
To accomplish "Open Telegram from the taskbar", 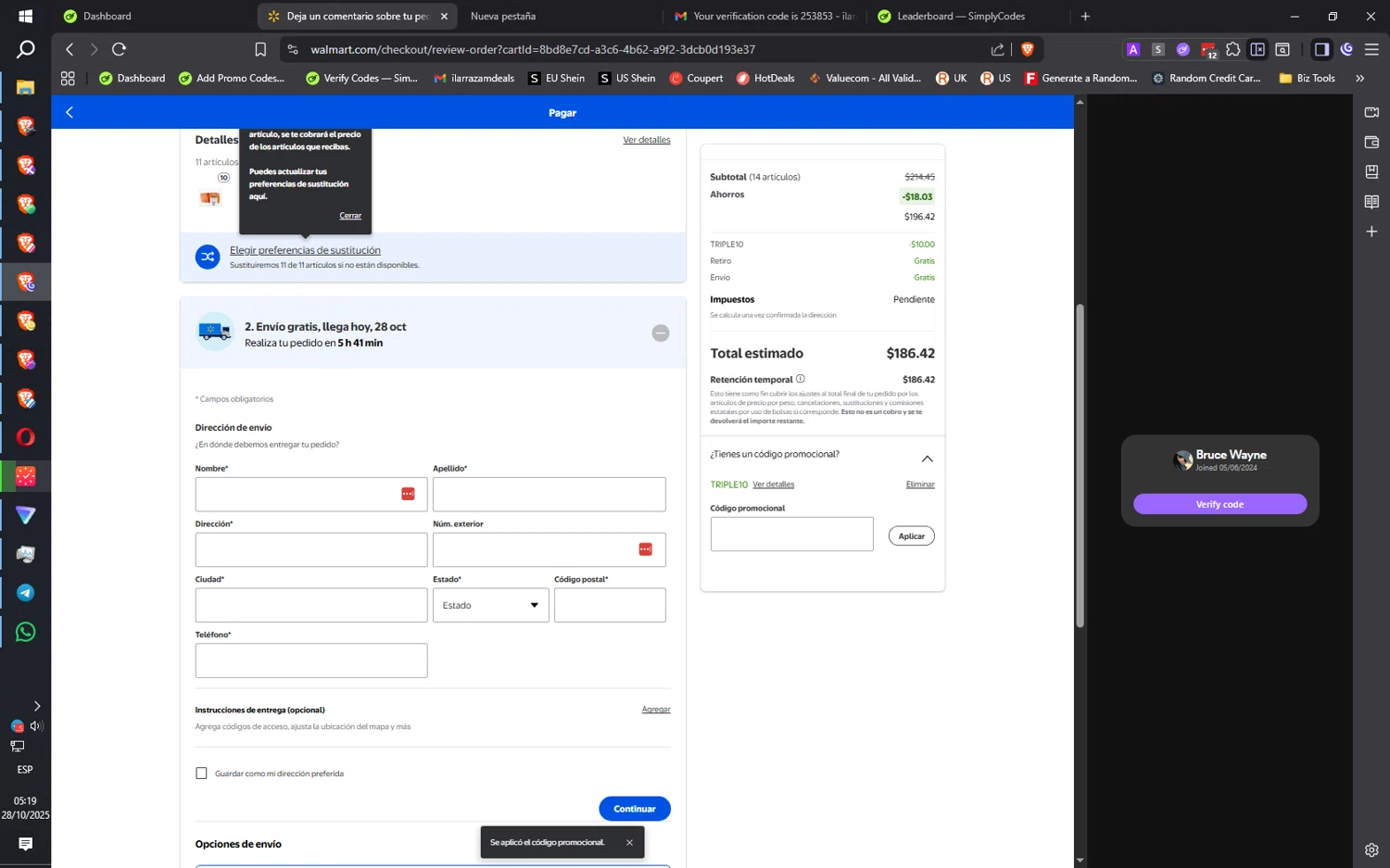I will coord(25,593).
